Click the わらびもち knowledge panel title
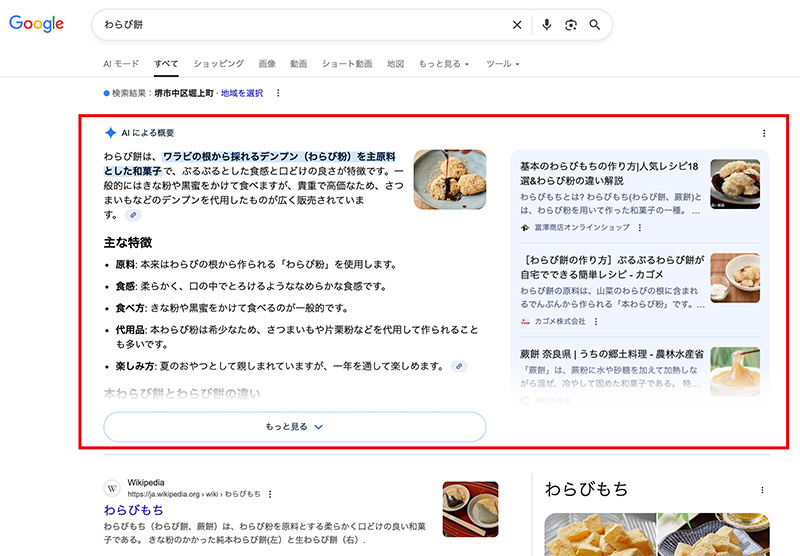 [x=586, y=489]
